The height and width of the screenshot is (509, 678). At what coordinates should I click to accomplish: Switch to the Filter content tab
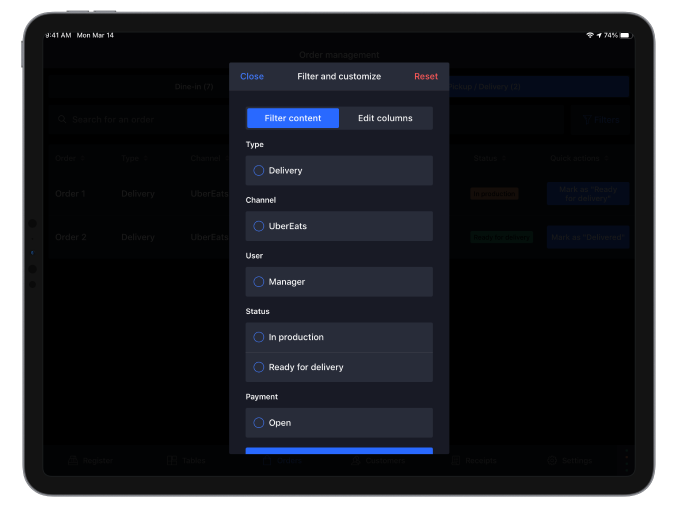(293, 118)
